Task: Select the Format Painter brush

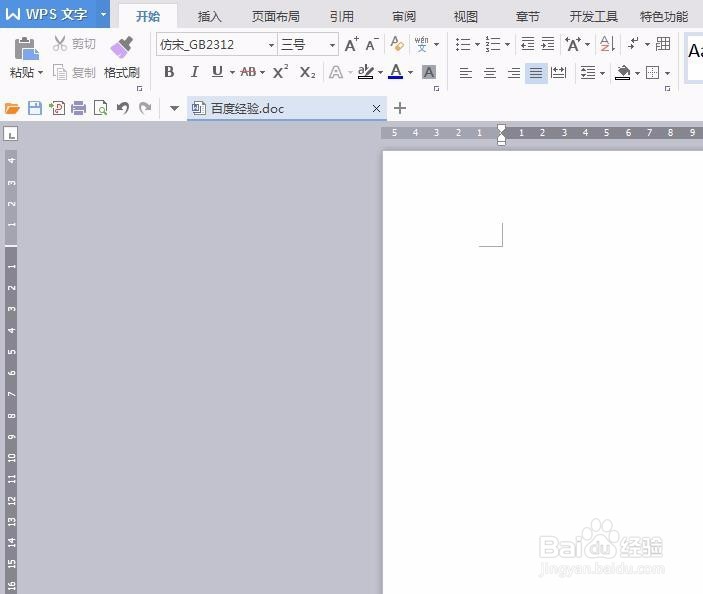Action: point(122,47)
